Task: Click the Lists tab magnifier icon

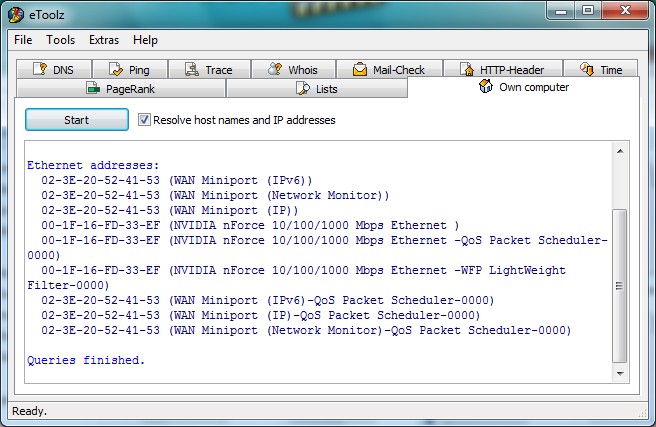Action: pos(303,88)
